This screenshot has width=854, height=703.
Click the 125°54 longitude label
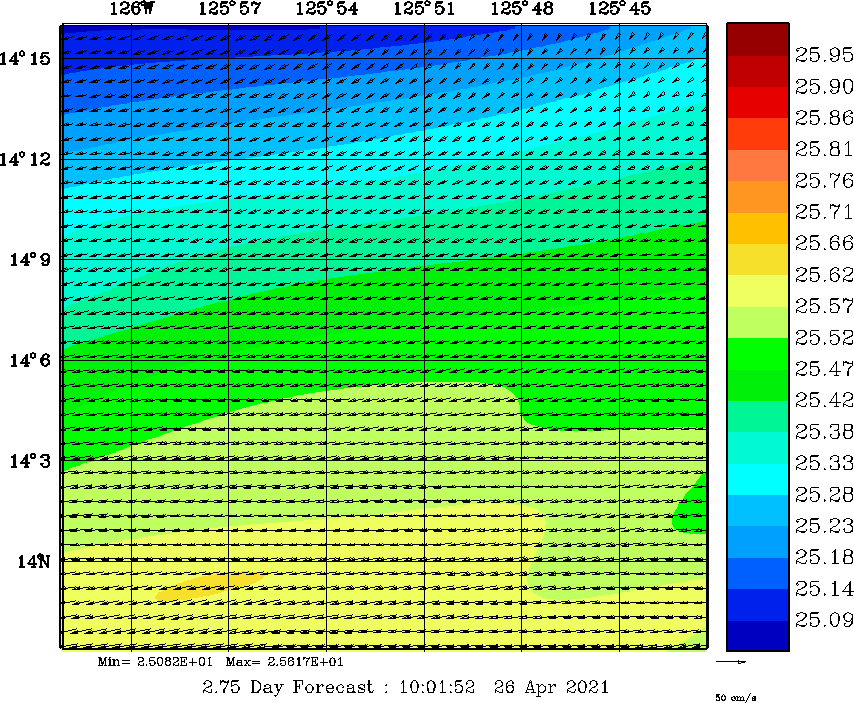point(327,8)
